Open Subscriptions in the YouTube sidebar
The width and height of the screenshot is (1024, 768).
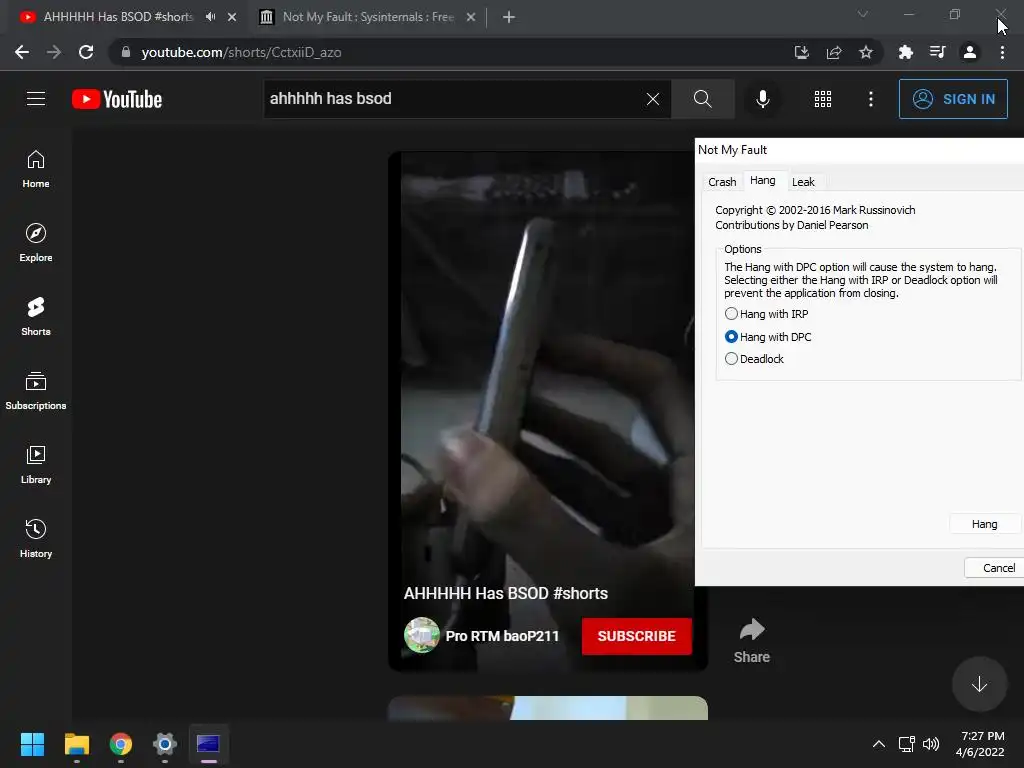click(36, 391)
